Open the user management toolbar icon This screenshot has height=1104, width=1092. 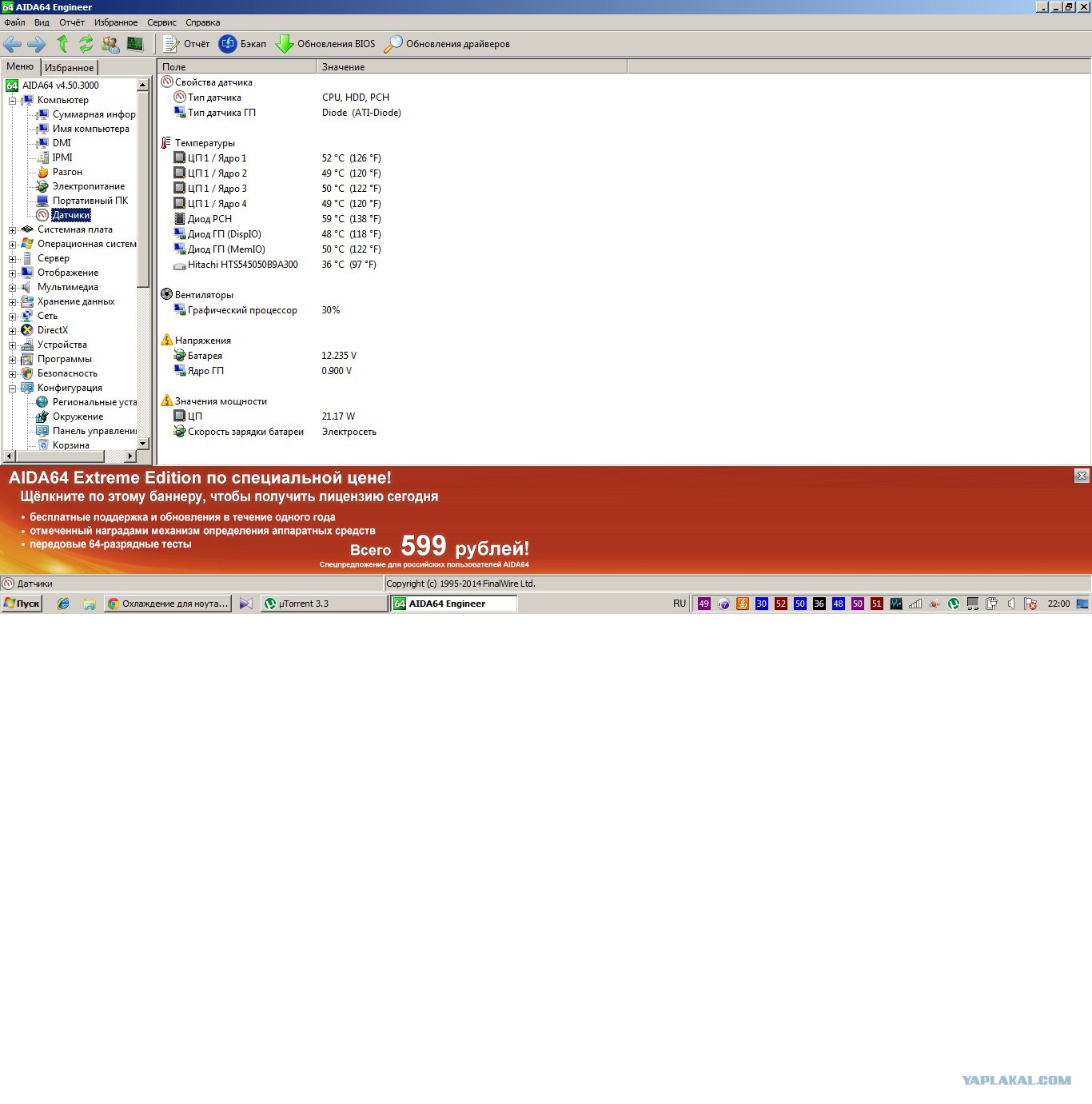click(x=110, y=44)
